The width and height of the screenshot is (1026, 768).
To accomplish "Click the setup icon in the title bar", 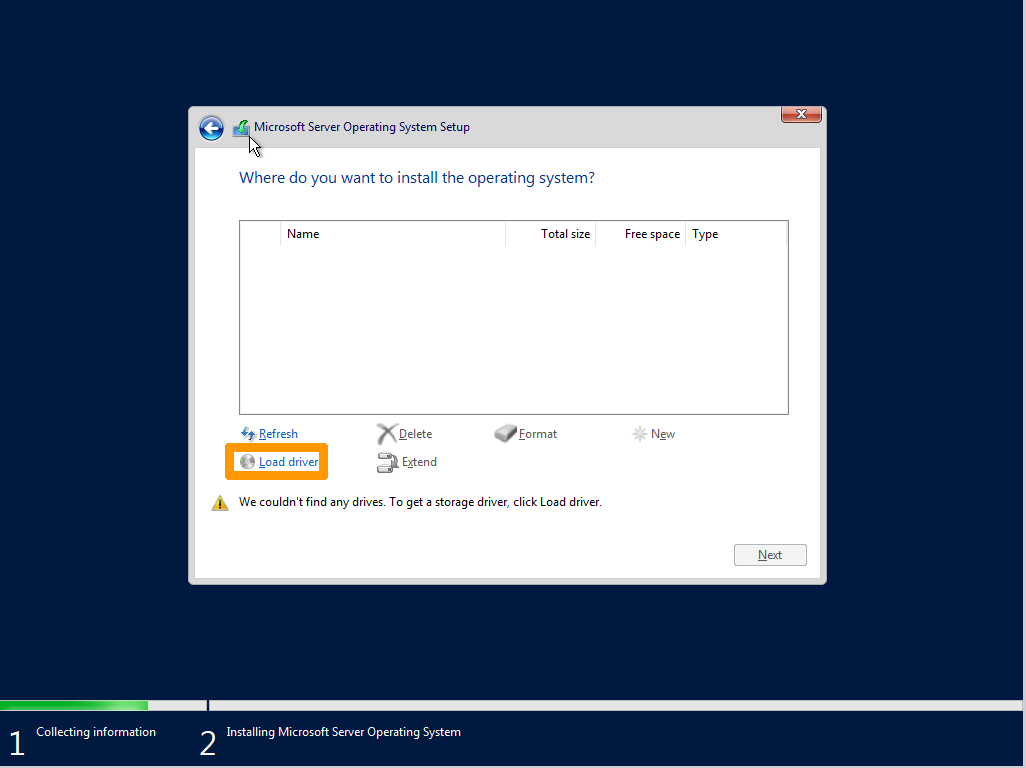I will tap(240, 127).
